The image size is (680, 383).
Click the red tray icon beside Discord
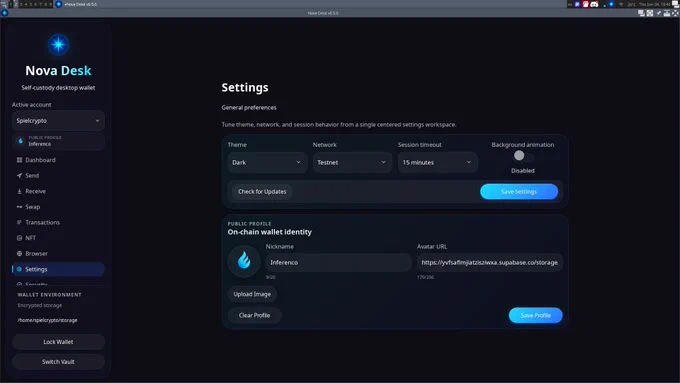coord(585,4)
